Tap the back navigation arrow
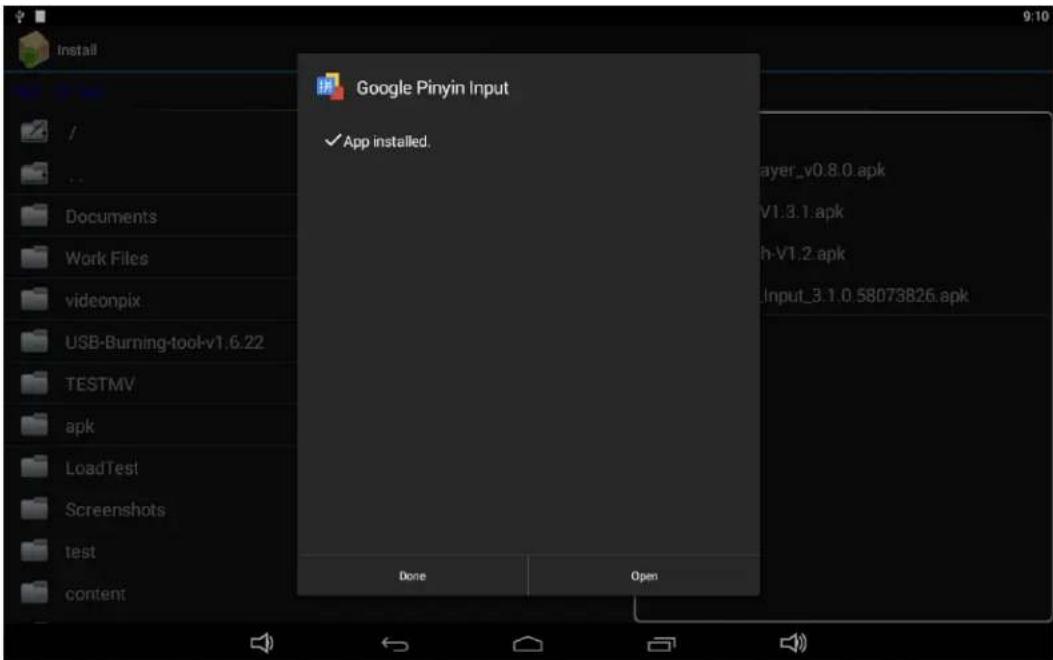The image size is (1053, 660). pos(395,645)
